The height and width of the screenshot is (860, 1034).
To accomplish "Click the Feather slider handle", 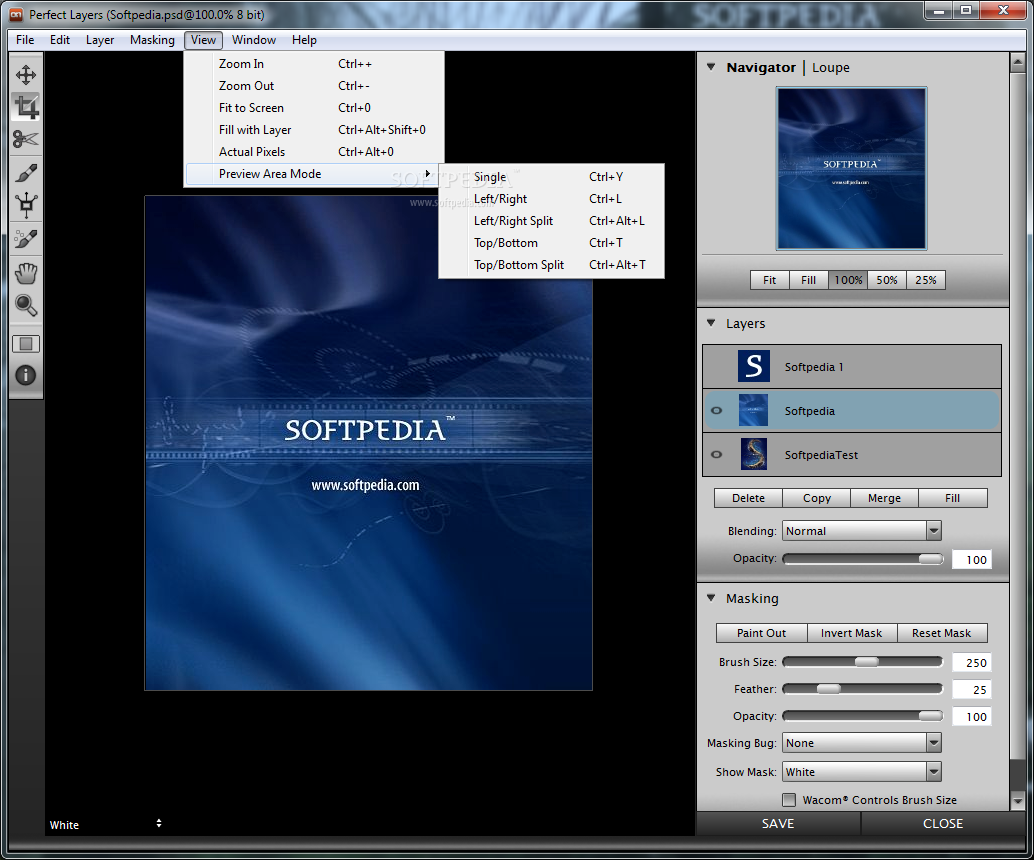I will [x=829, y=689].
